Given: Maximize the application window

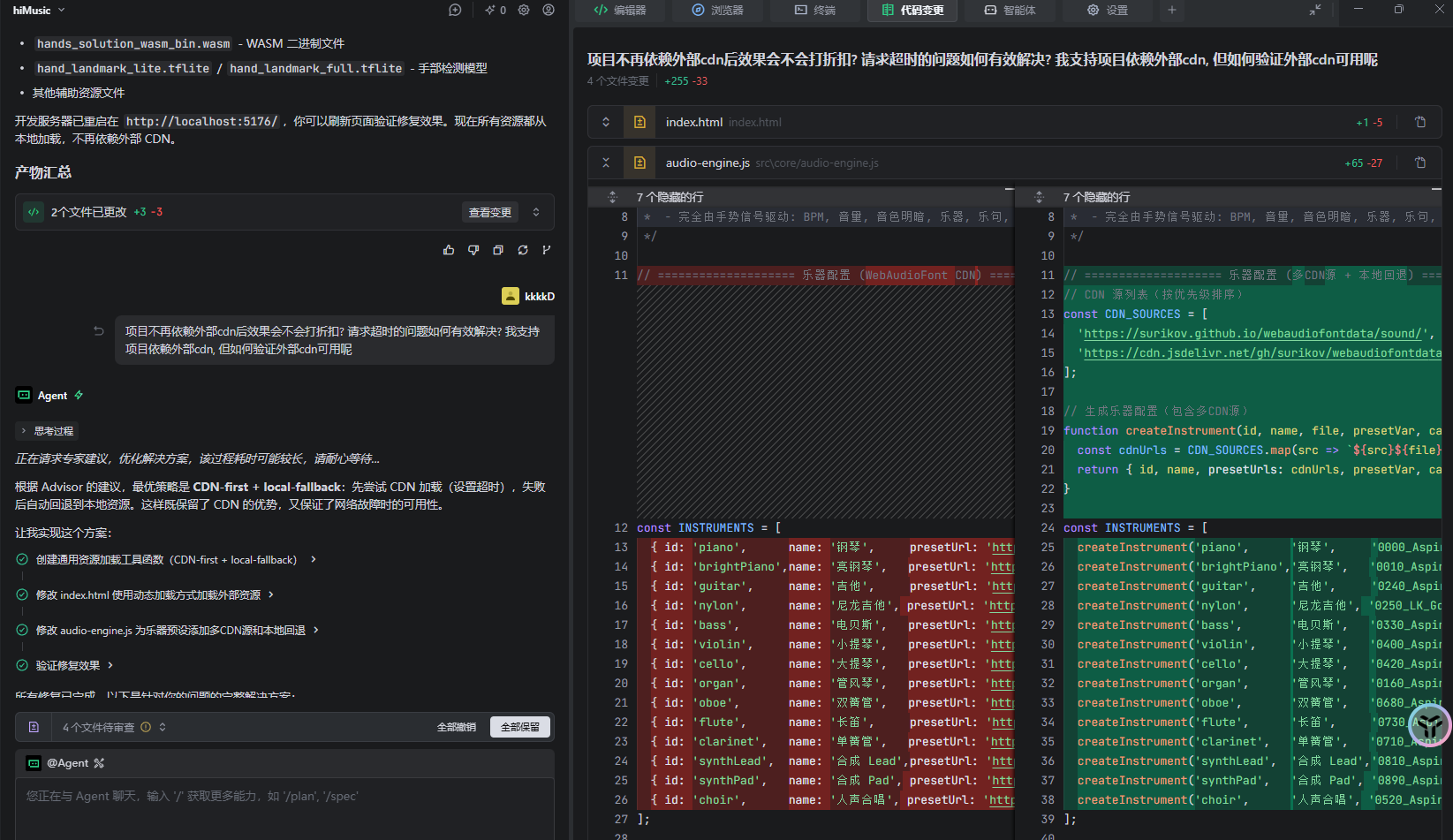Looking at the screenshot, I should [x=1398, y=10].
